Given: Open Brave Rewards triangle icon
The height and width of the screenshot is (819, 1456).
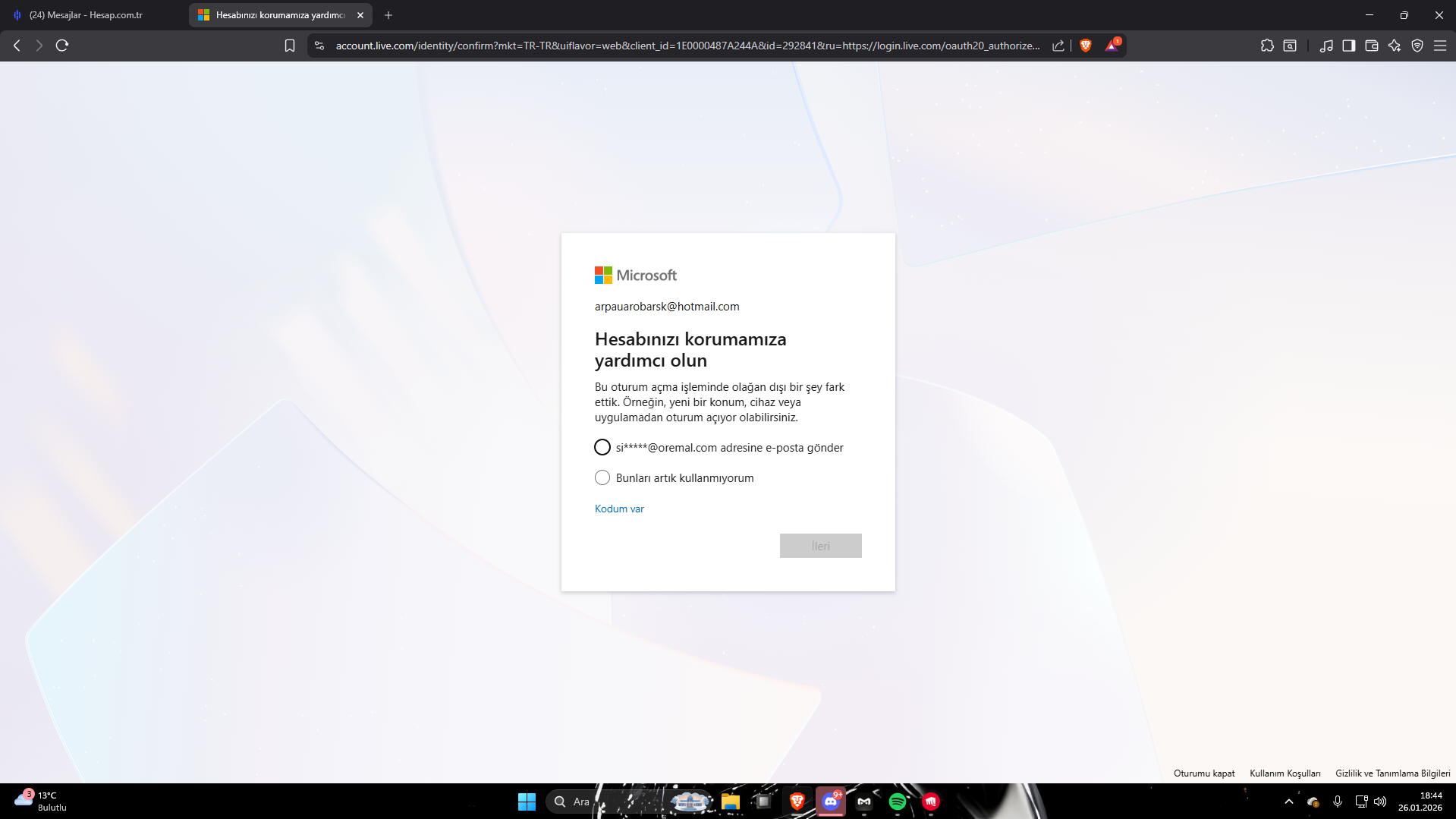Looking at the screenshot, I should pos(1112,46).
